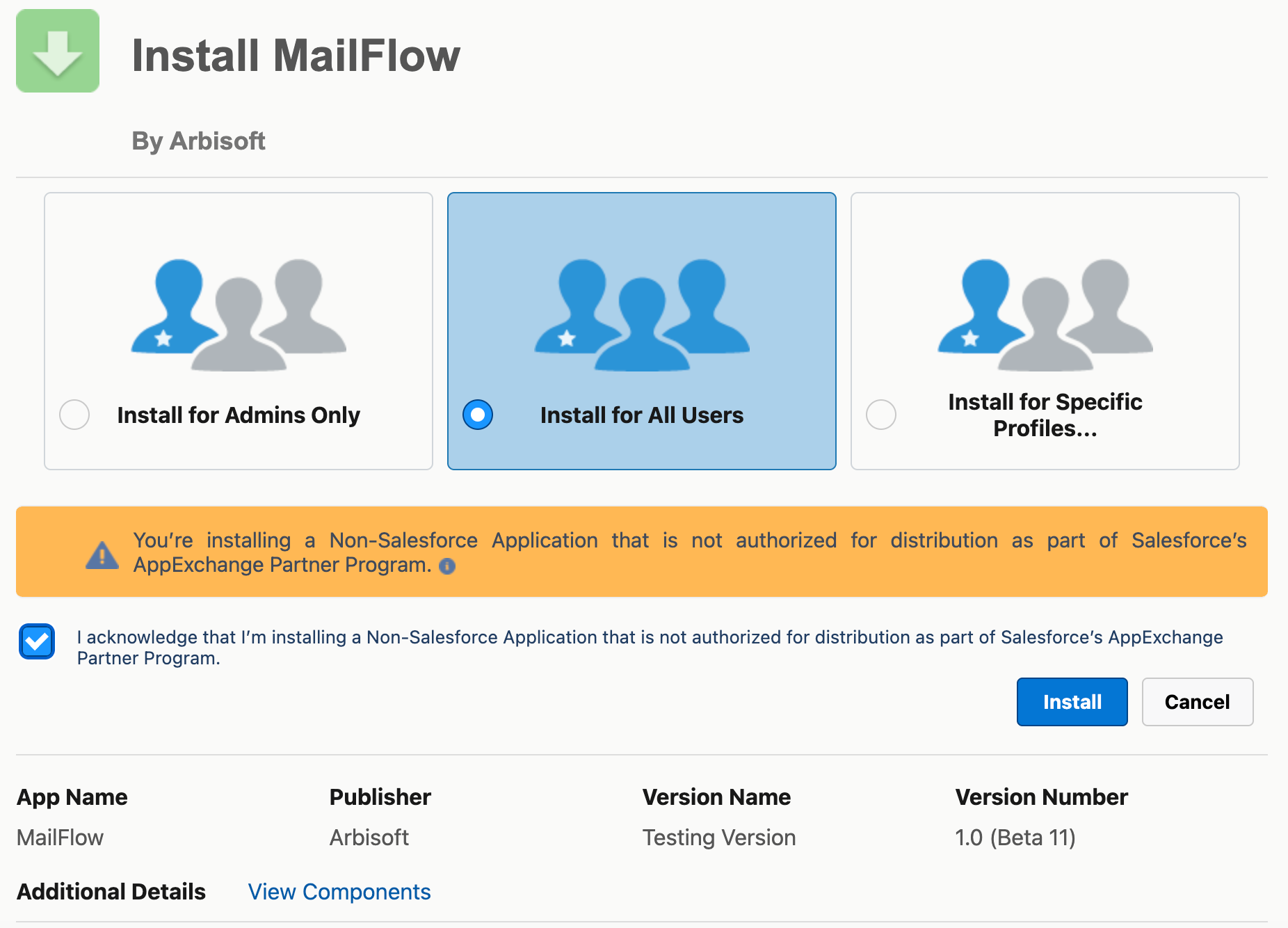Click the Testing Version value
Screen dimensions: 1288x928
click(x=719, y=838)
